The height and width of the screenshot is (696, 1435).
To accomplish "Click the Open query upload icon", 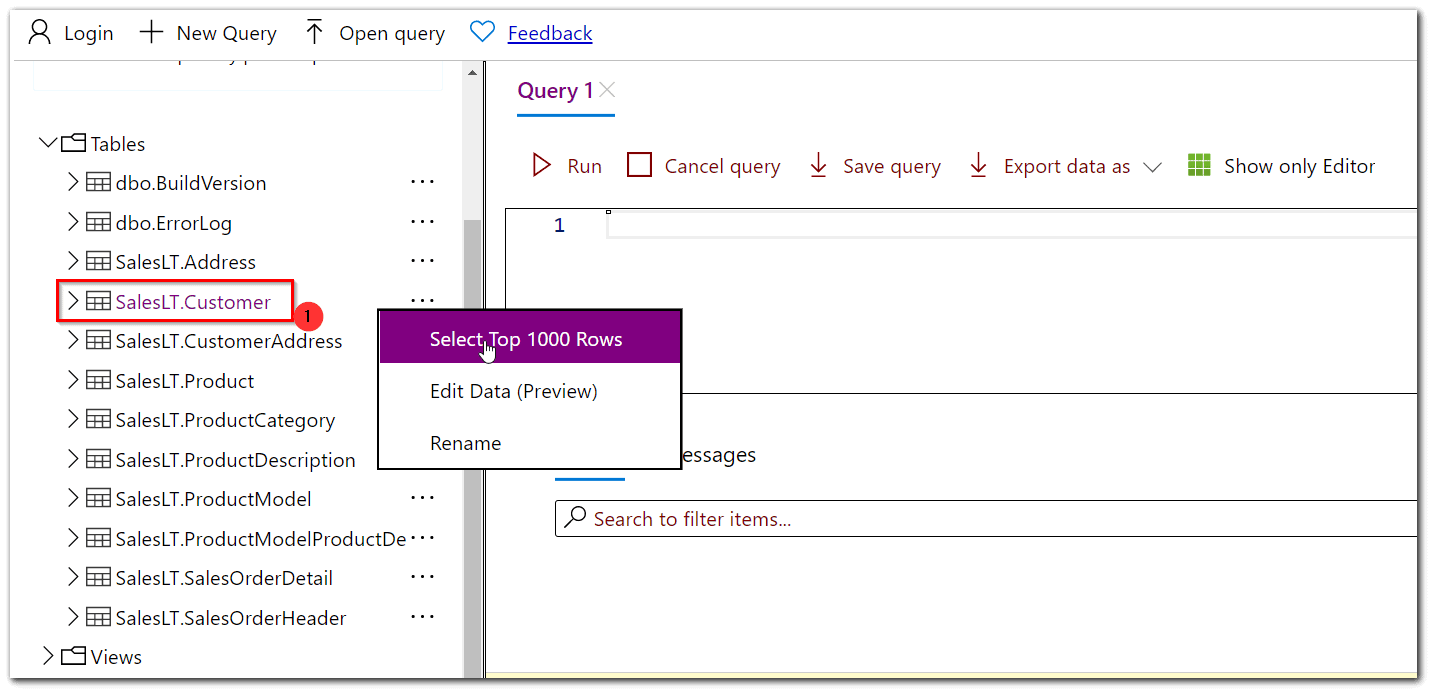I will coord(315,32).
